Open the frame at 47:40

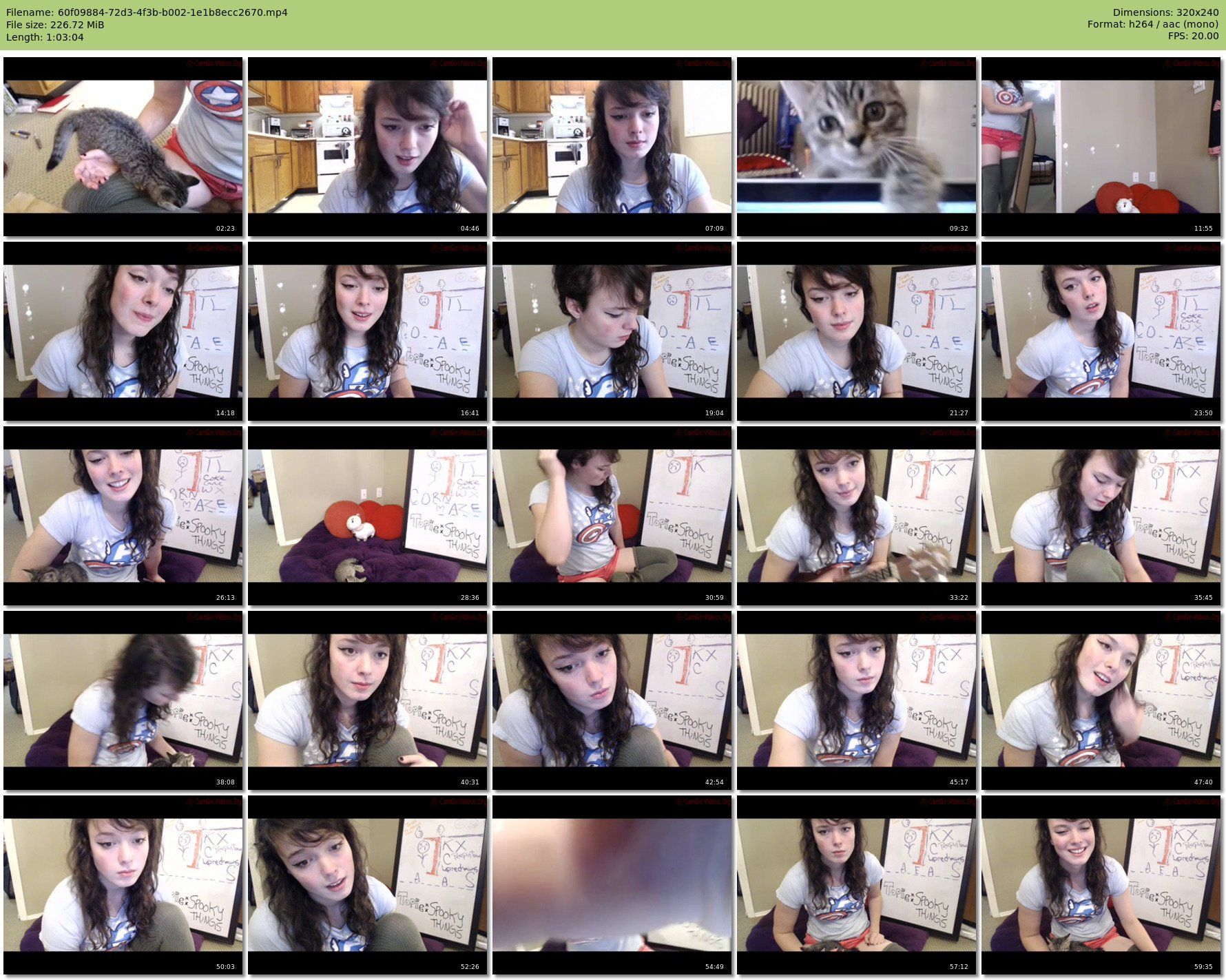click(x=1101, y=700)
